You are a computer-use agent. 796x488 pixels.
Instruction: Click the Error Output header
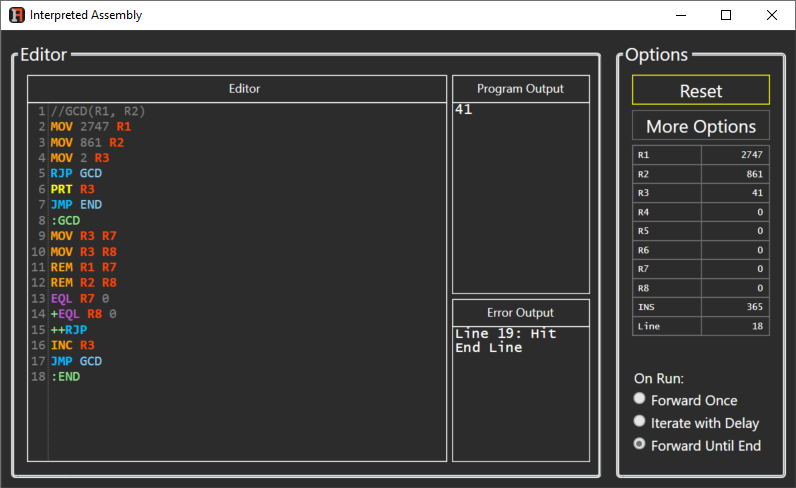click(x=521, y=313)
